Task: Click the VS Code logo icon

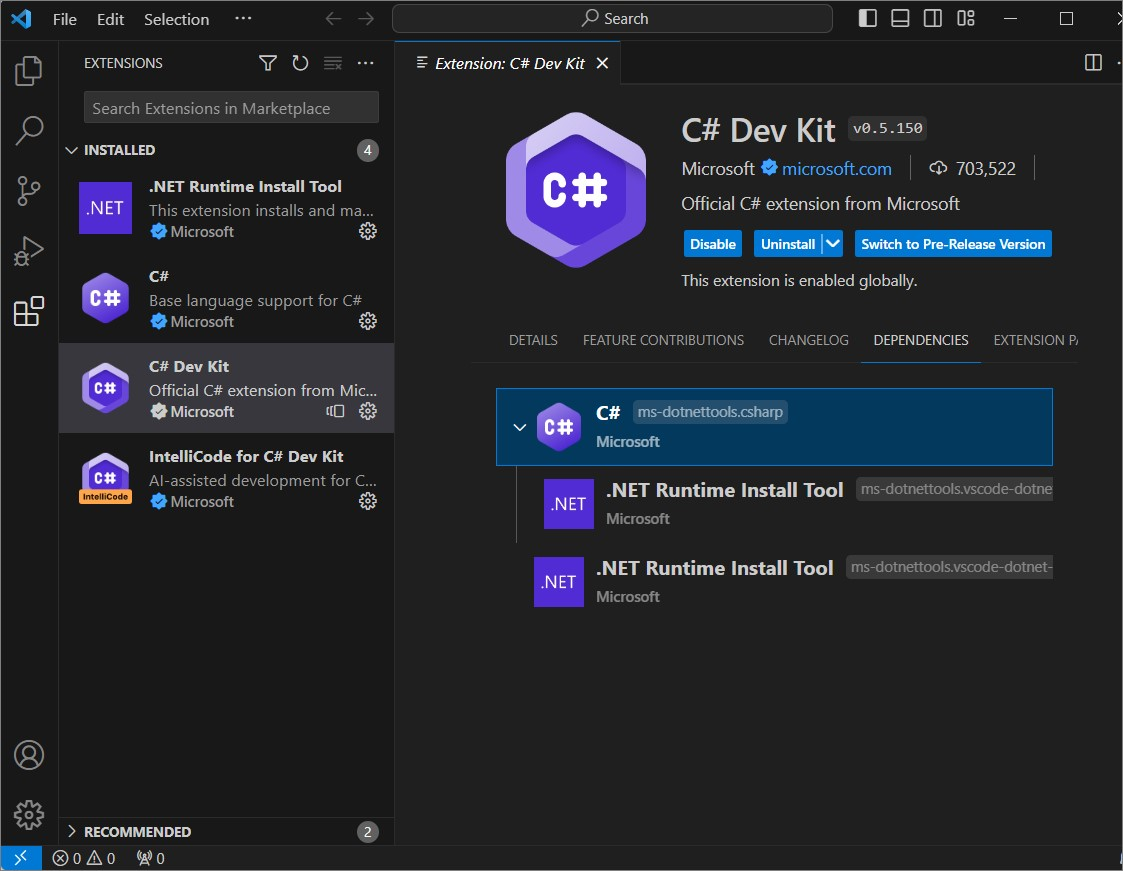Action: (x=21, y=19)
